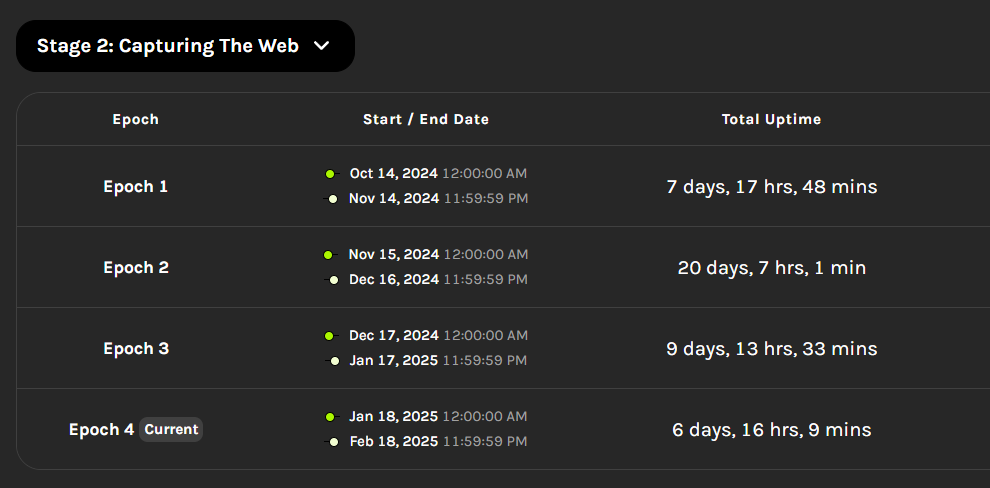The width and height of the screenshot is (990, 488).
Task: Click the Feb 18, 2025 end date
Action: point(394,442)
